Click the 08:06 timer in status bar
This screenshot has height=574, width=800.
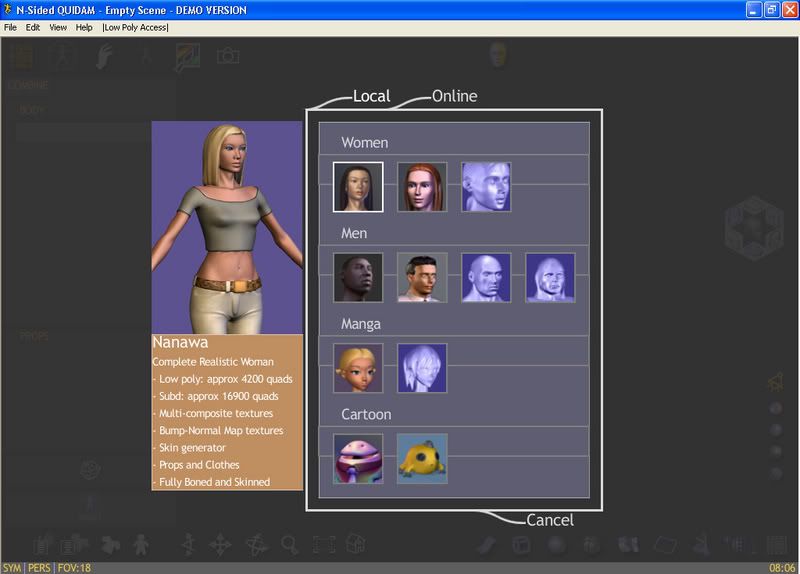point(782,568)
